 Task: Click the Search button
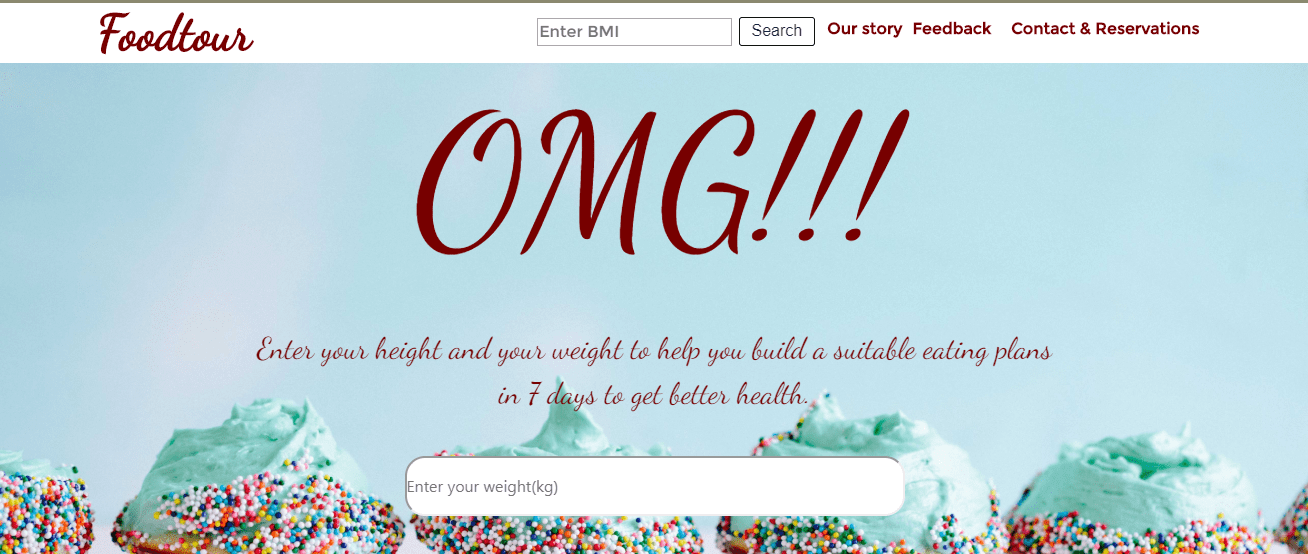[x=777, y=31]
